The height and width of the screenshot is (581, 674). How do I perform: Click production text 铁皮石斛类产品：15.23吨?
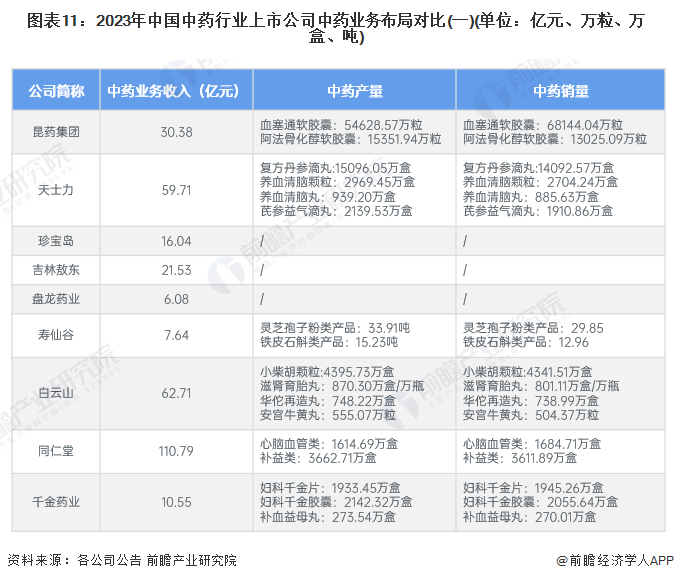pos(329,342)
